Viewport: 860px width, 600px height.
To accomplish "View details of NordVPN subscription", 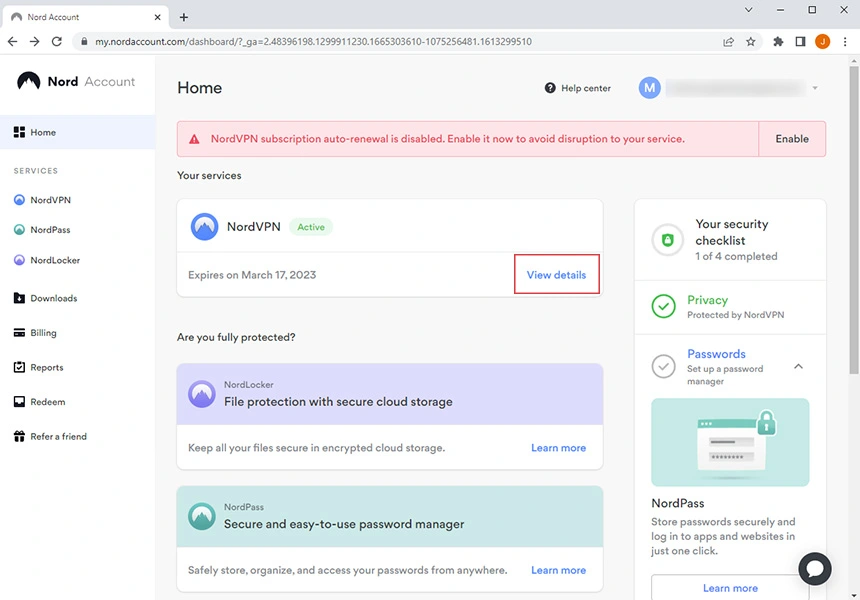I will click(556, 275).
